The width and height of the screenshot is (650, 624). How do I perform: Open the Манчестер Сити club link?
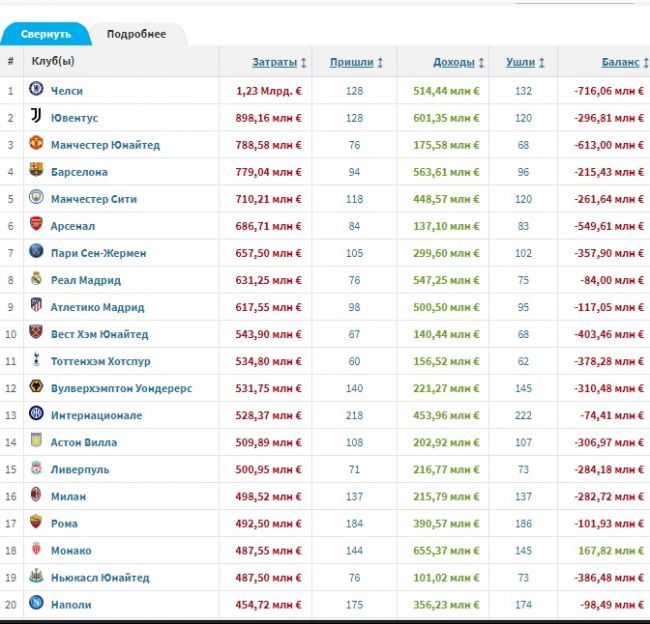click(x=94, y=199)
